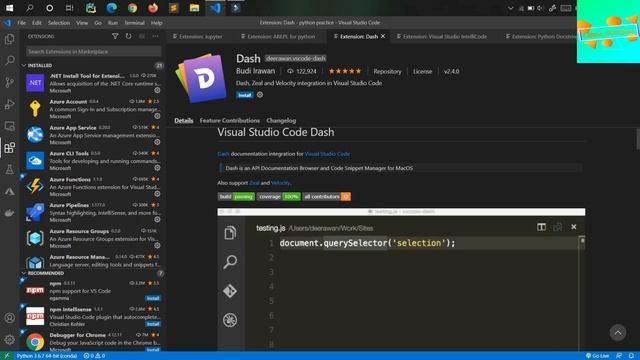Open the Terminal menu

click(x=134, y=23)
